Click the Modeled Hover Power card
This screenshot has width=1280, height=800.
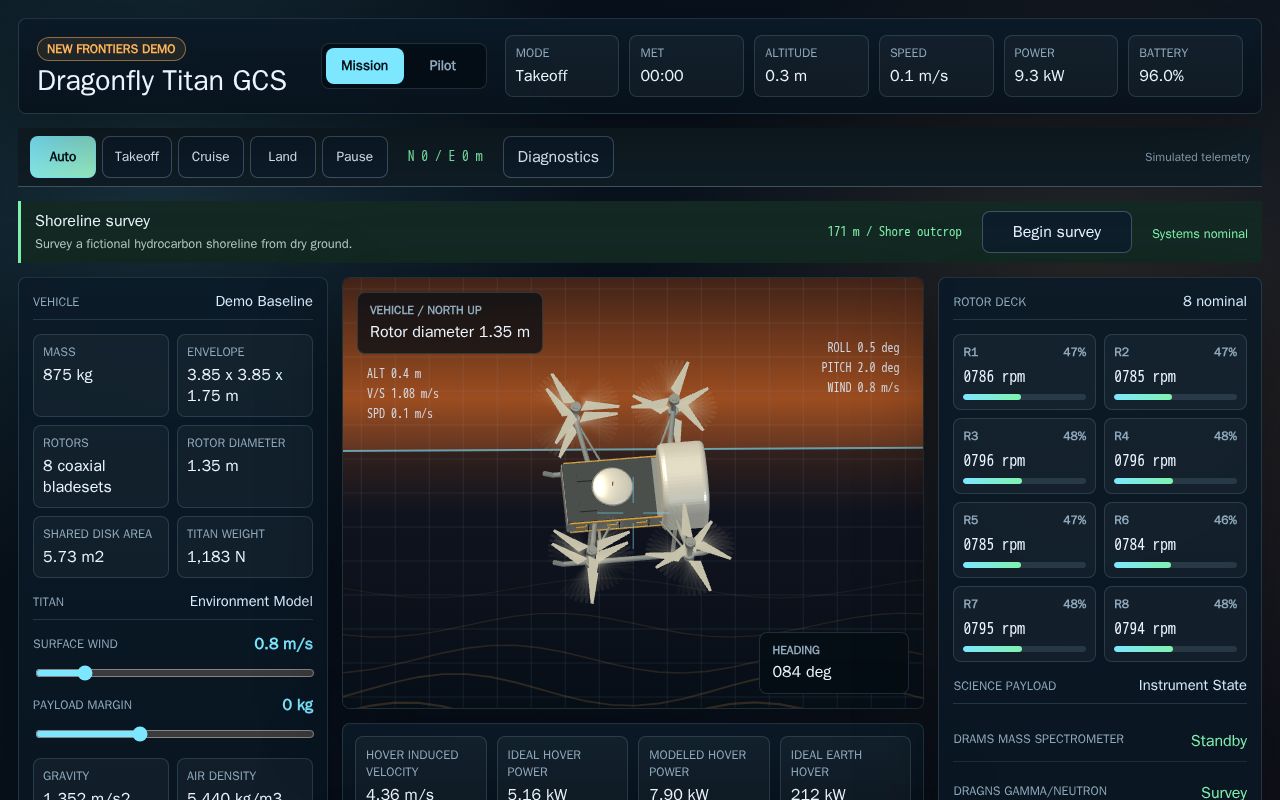point(704,768)
